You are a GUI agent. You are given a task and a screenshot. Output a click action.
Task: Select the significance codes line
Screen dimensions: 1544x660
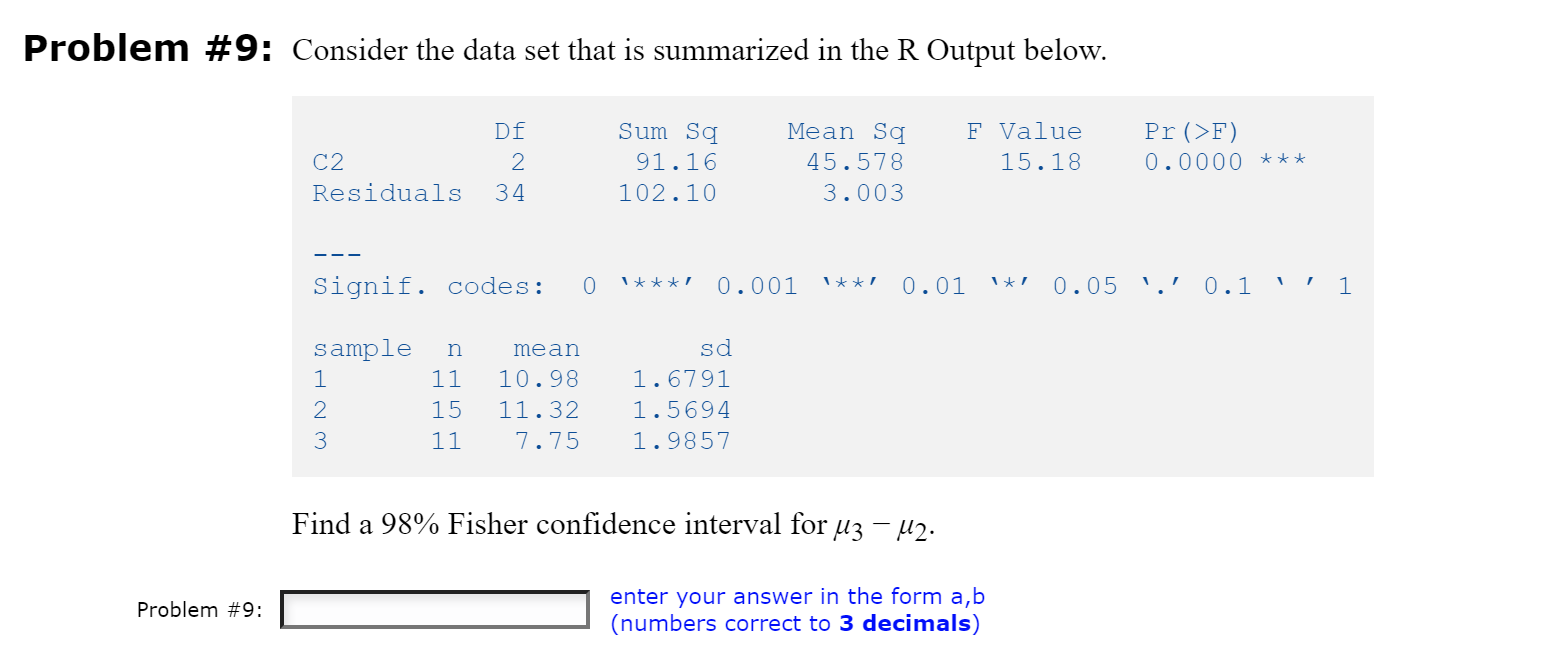(830, 285)
